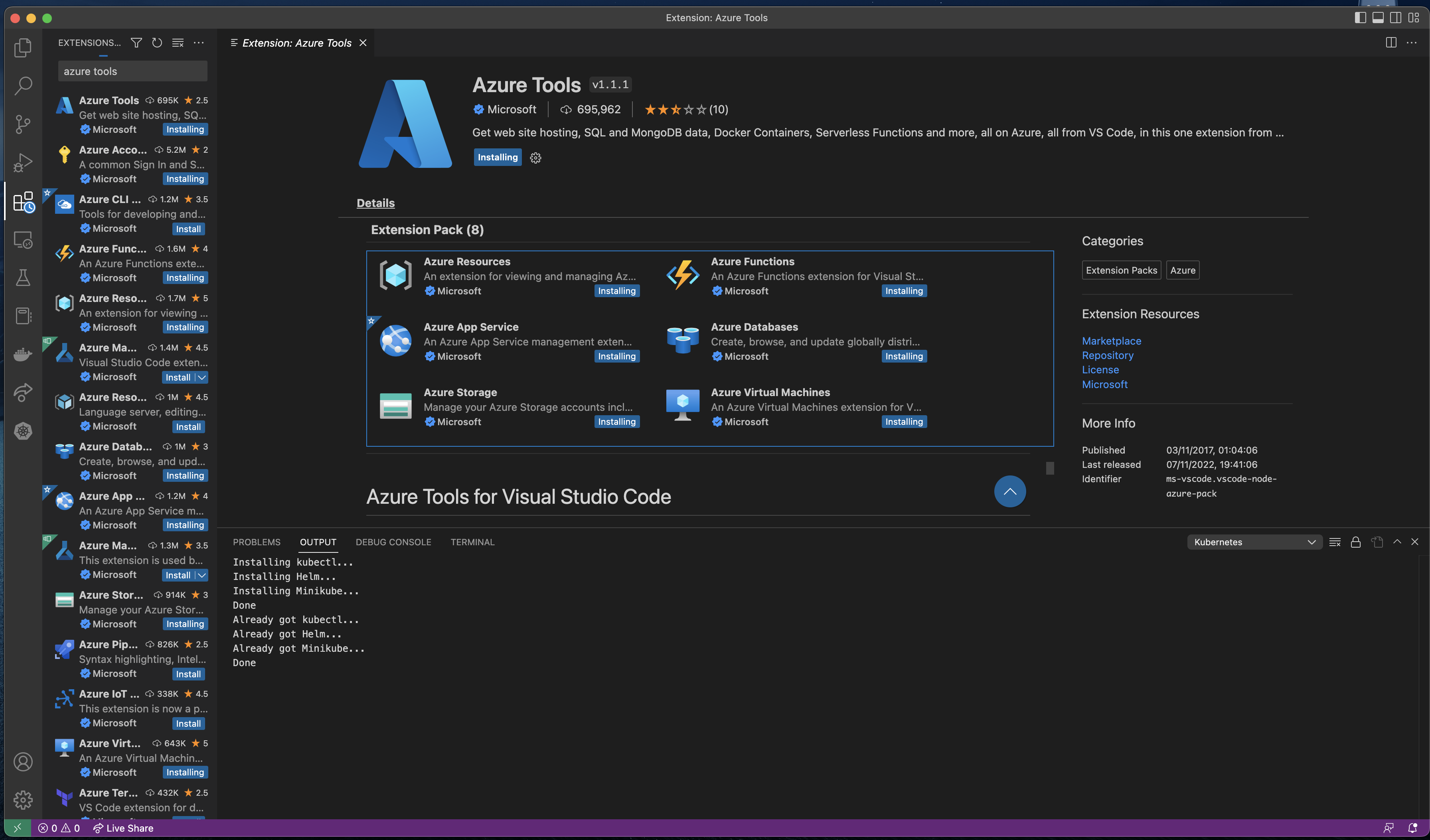Open the License link
The height and width of the screenshot is (840, 1430).
(x=1100, y=370)
